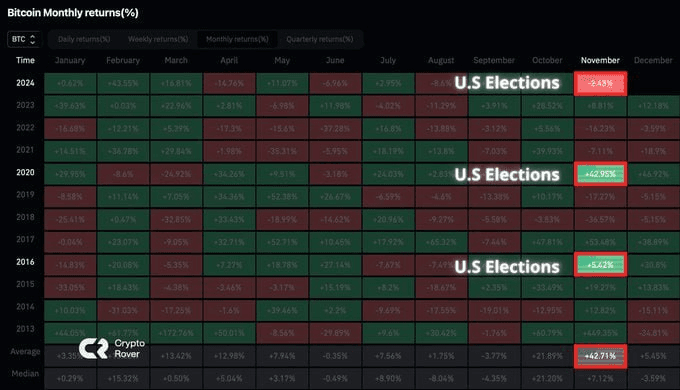Click the December column header
Viewport: 680px width, 390px height.
[x=653, y=60]
